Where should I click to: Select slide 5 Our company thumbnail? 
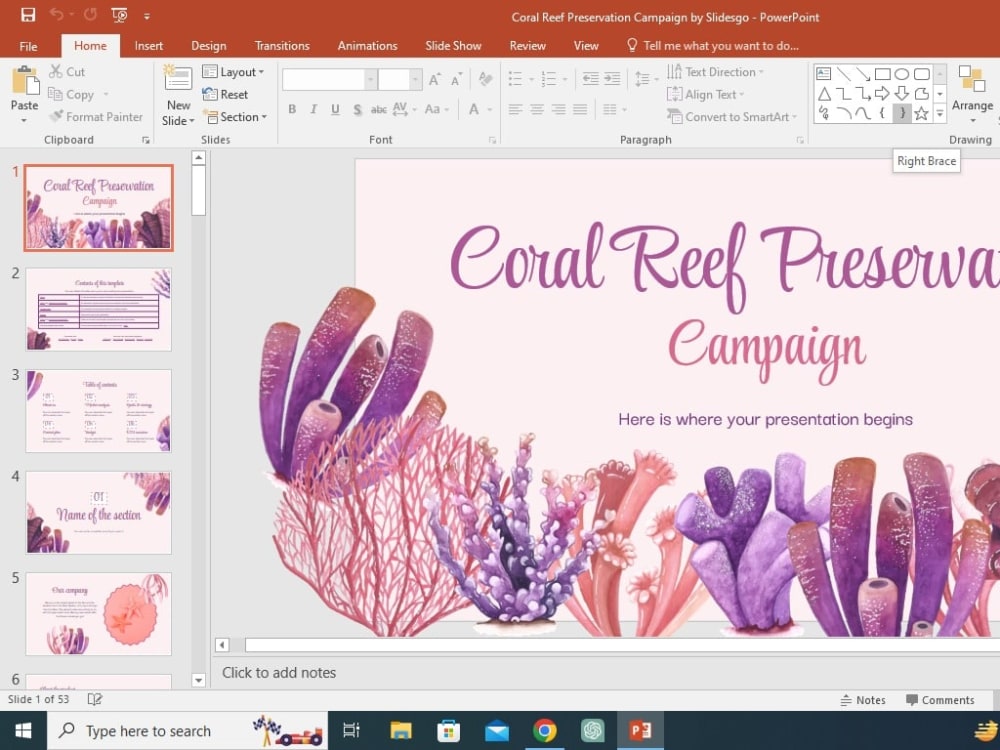click(99, 614)
